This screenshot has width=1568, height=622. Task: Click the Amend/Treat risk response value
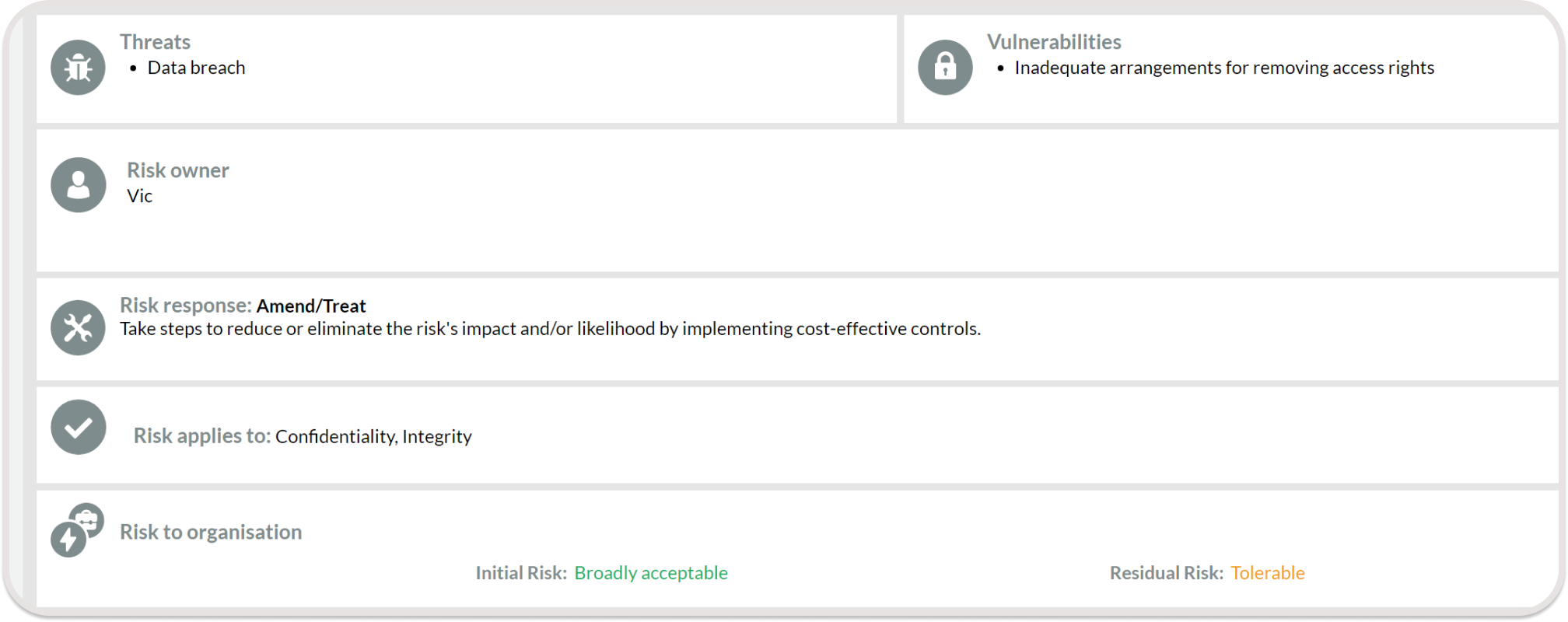[x=311, y=306]
